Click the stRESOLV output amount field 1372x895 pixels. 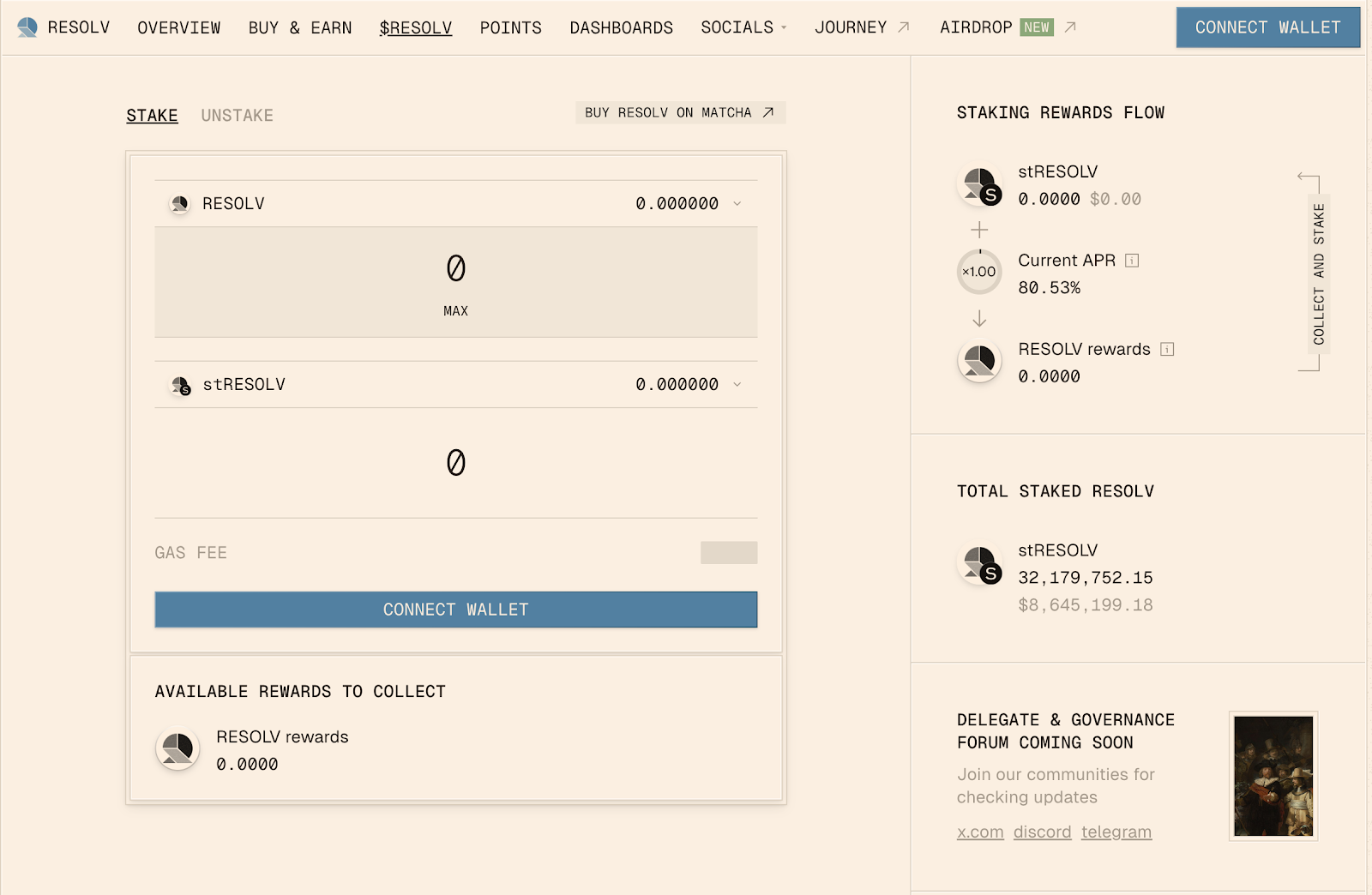click(456, 463)
